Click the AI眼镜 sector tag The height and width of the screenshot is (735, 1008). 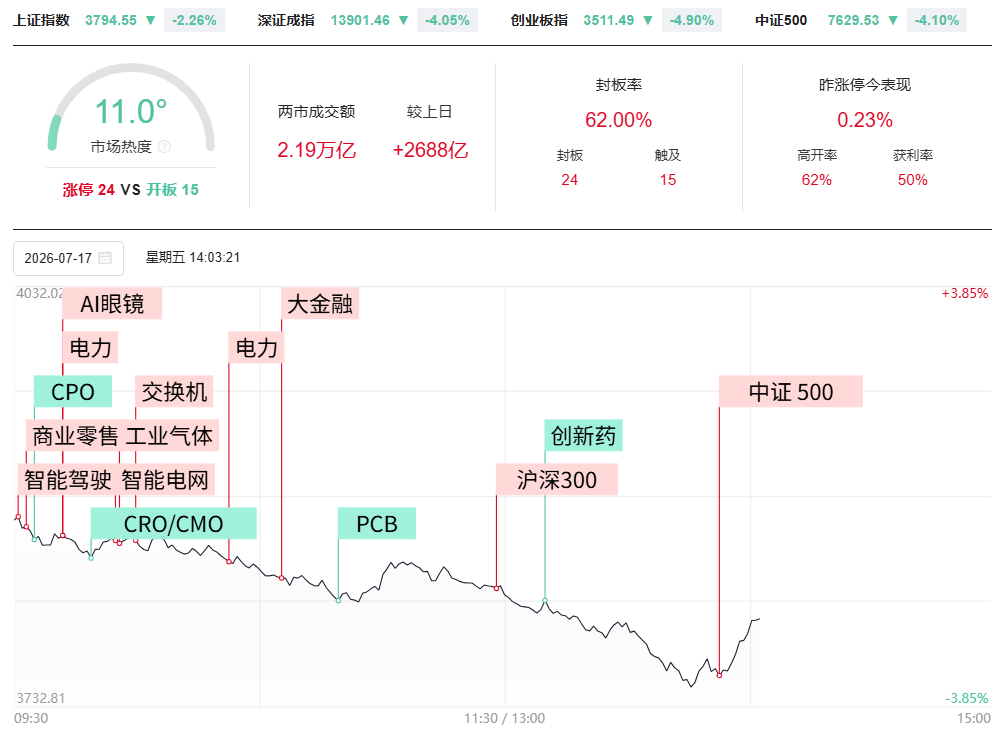(x=112, y=304)
